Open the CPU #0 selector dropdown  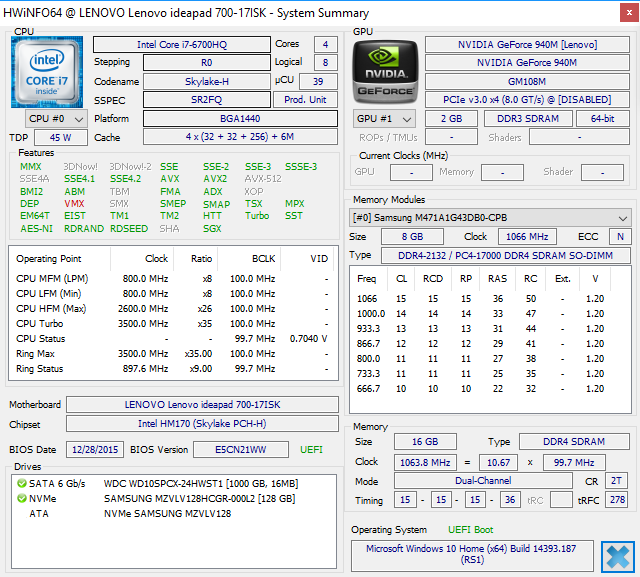coord(56,119)
